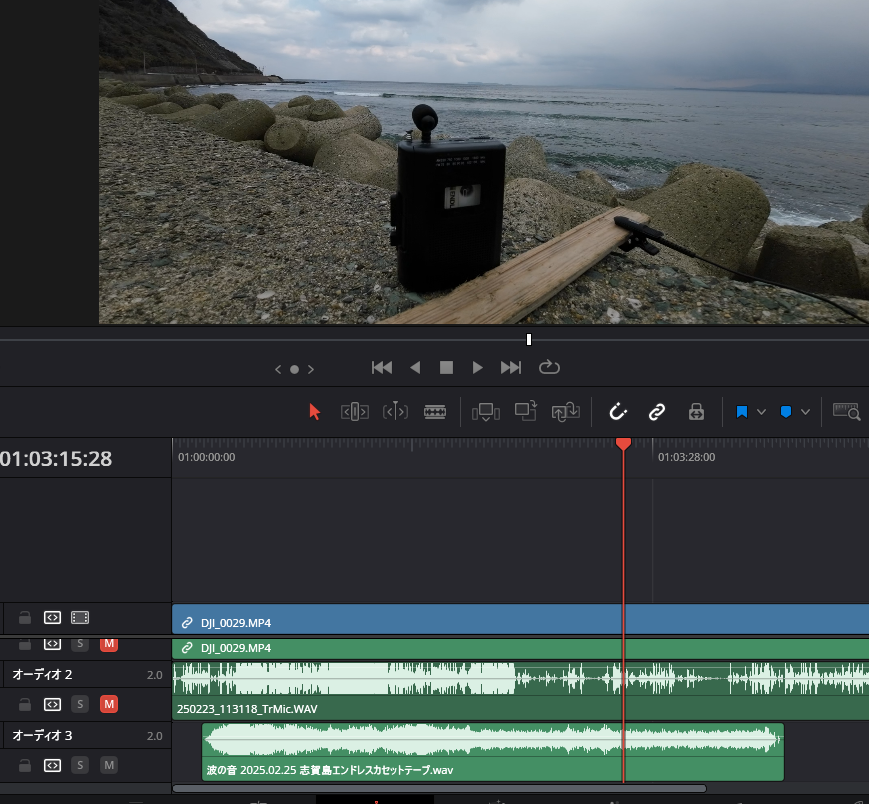
Task: Click the Stop playback button
Action: 446,367
